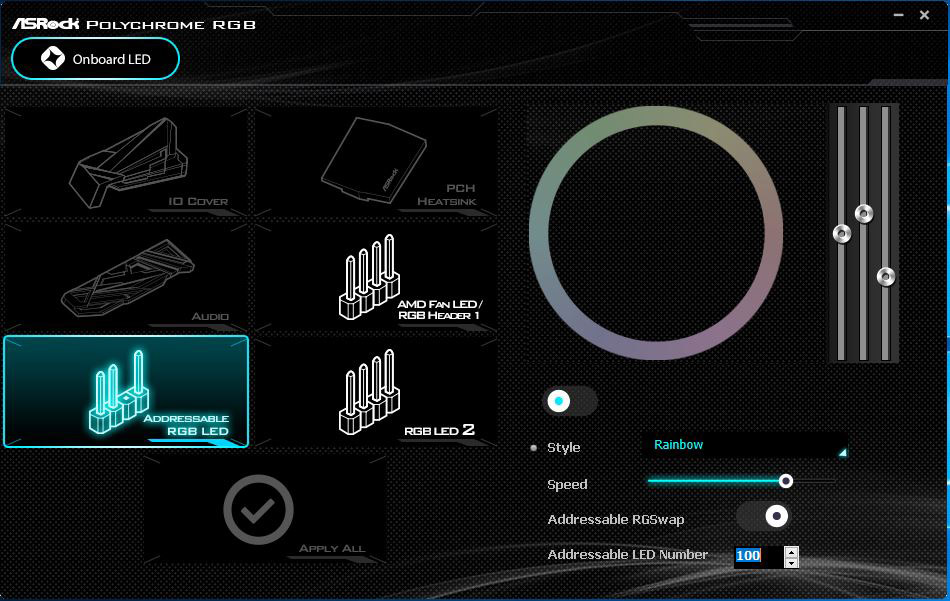950x601 pixels.
Task: Minimize the Polychrome RGB window
Action: [x=899, y=15]
